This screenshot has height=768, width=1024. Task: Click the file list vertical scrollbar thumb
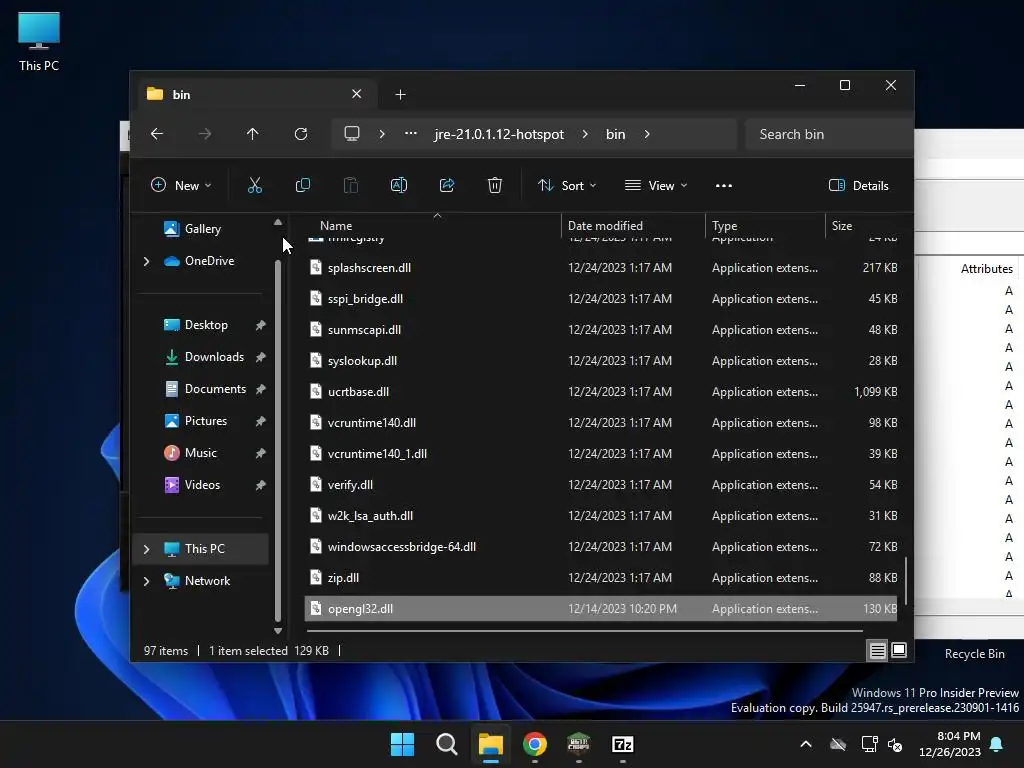tap(906, 580)
